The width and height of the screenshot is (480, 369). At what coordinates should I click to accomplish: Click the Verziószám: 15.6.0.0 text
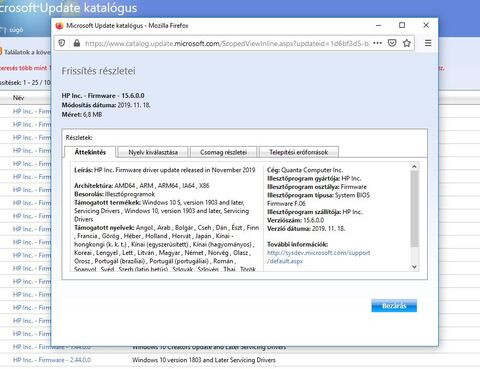295,220
